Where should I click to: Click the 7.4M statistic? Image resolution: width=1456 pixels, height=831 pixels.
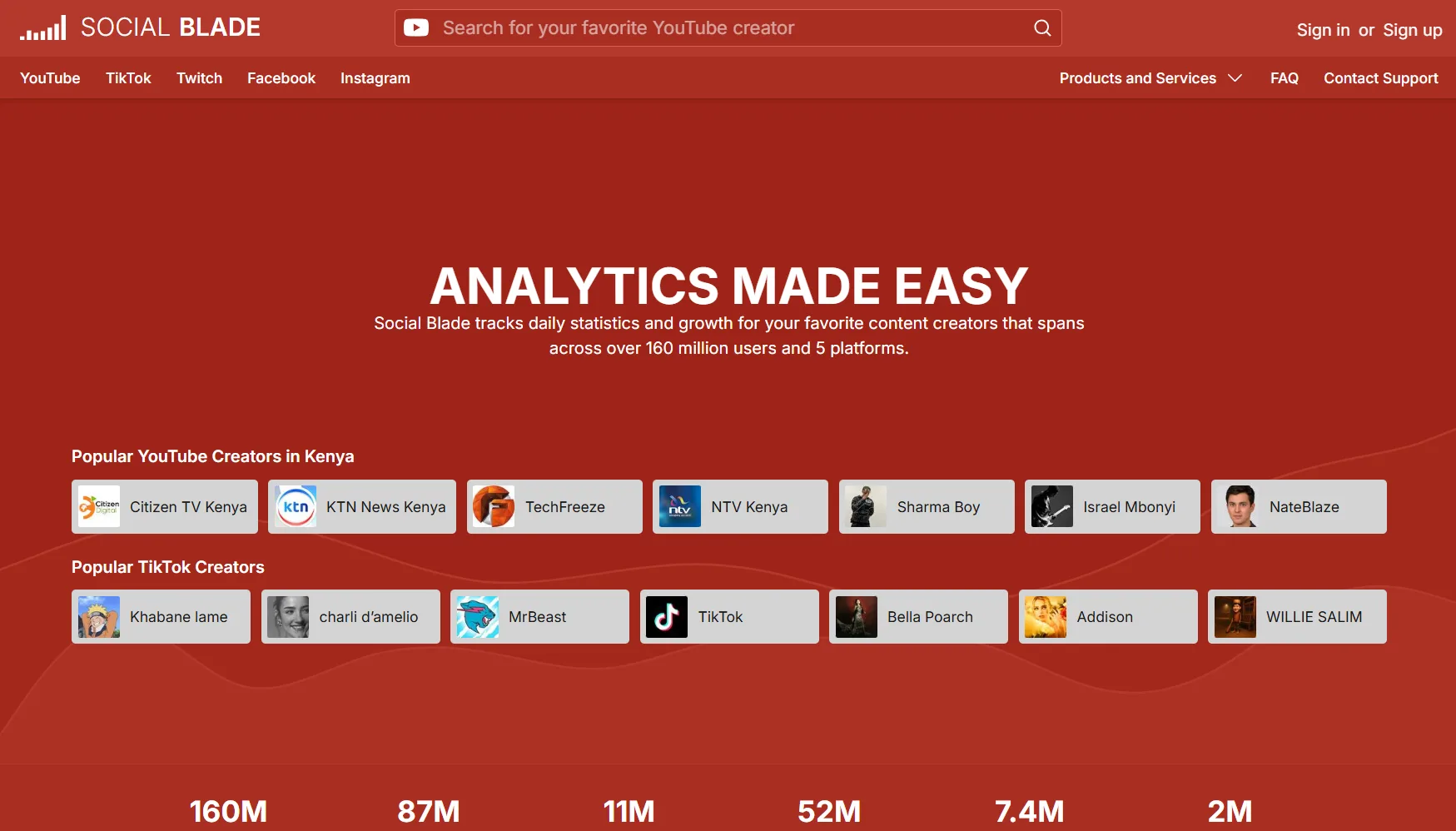point(1029,811)
